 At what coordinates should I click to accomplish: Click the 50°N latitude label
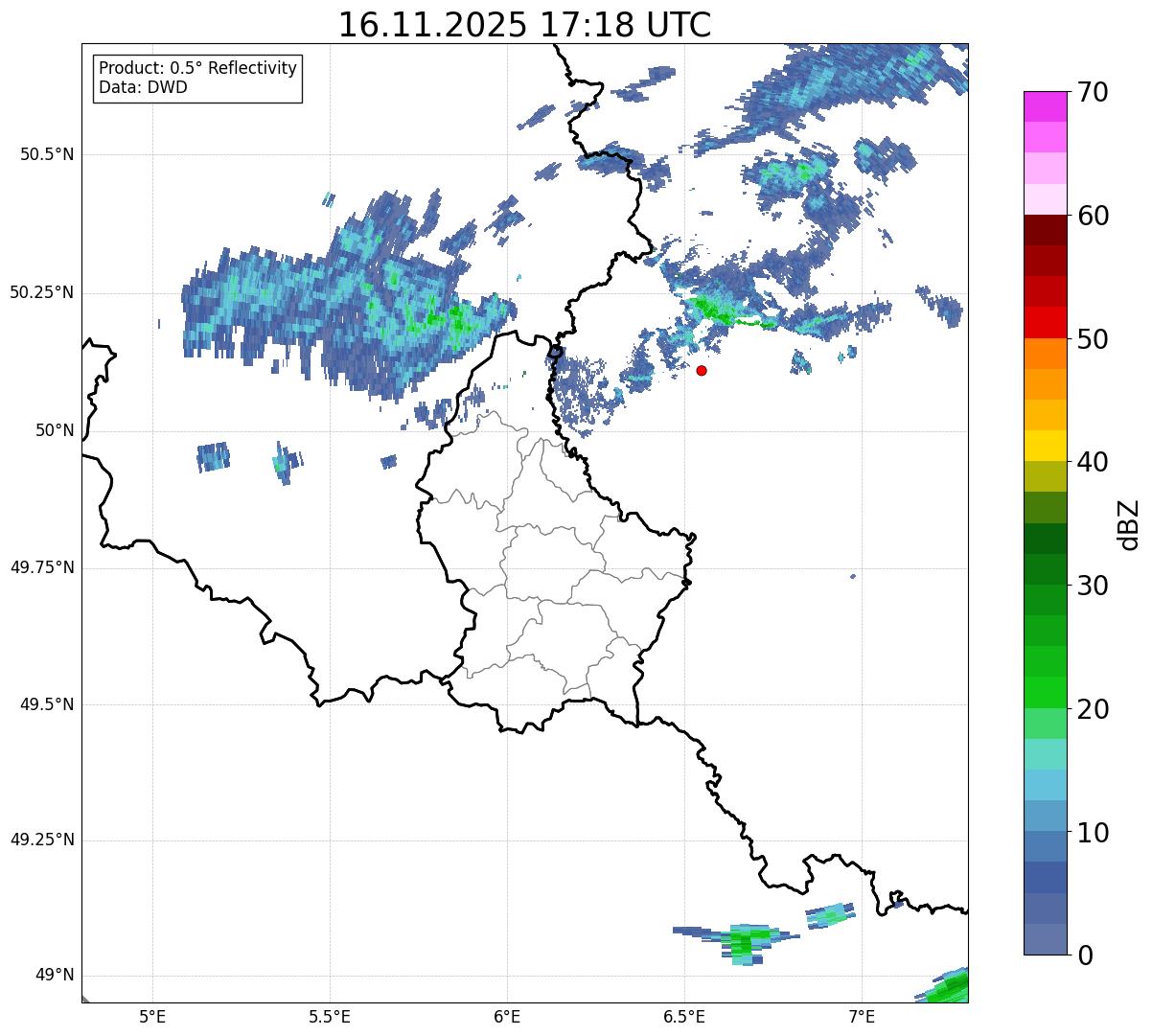55,431
